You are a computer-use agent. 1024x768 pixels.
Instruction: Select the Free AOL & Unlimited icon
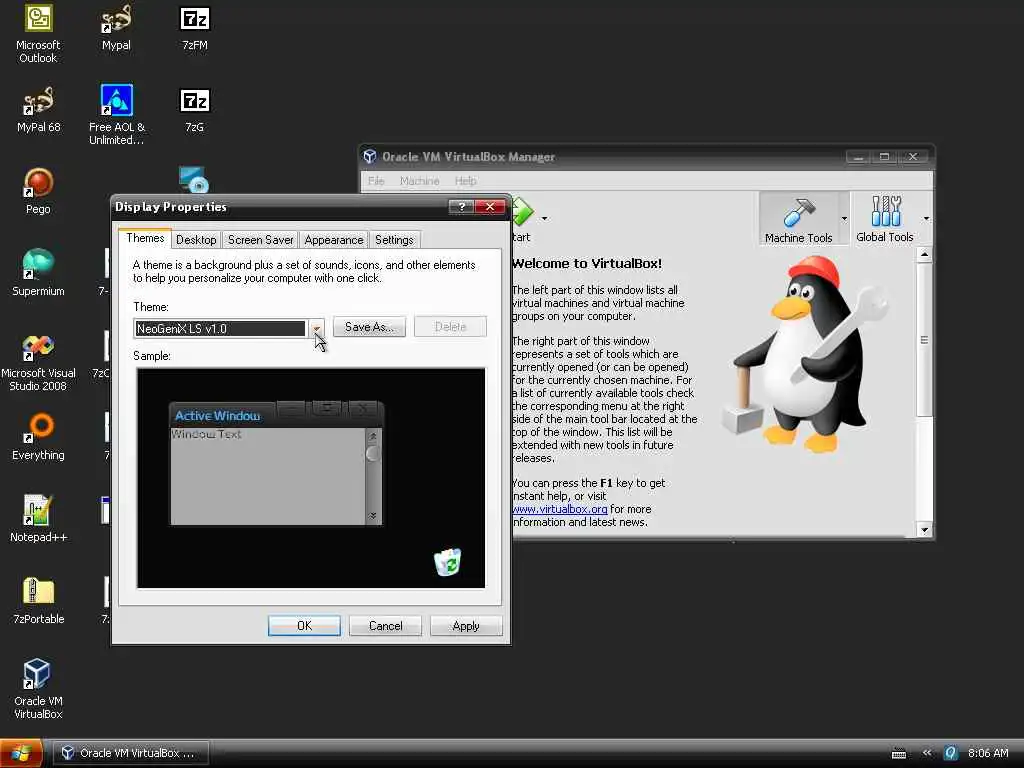117,115
